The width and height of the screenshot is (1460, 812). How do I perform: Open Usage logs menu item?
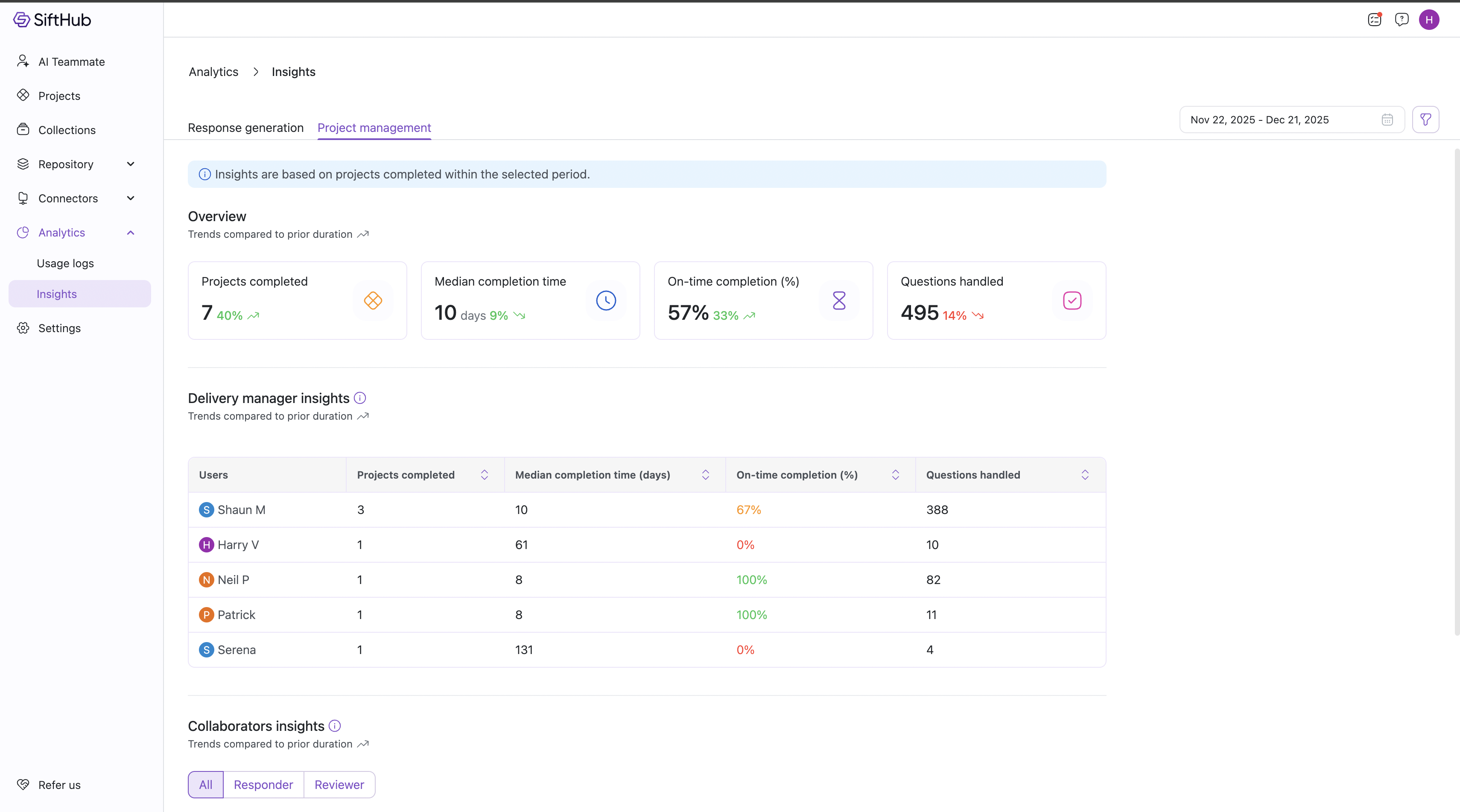(x=65, y=263)
